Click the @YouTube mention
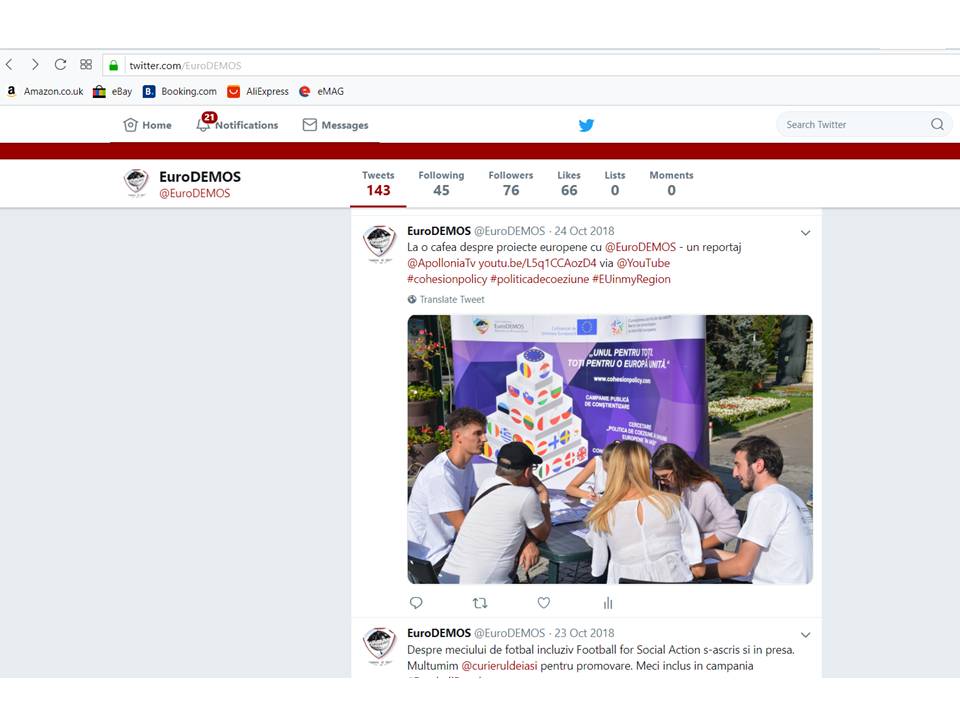Screen dimensions: 960x720 pyautogui.click(x=643, y=263)
